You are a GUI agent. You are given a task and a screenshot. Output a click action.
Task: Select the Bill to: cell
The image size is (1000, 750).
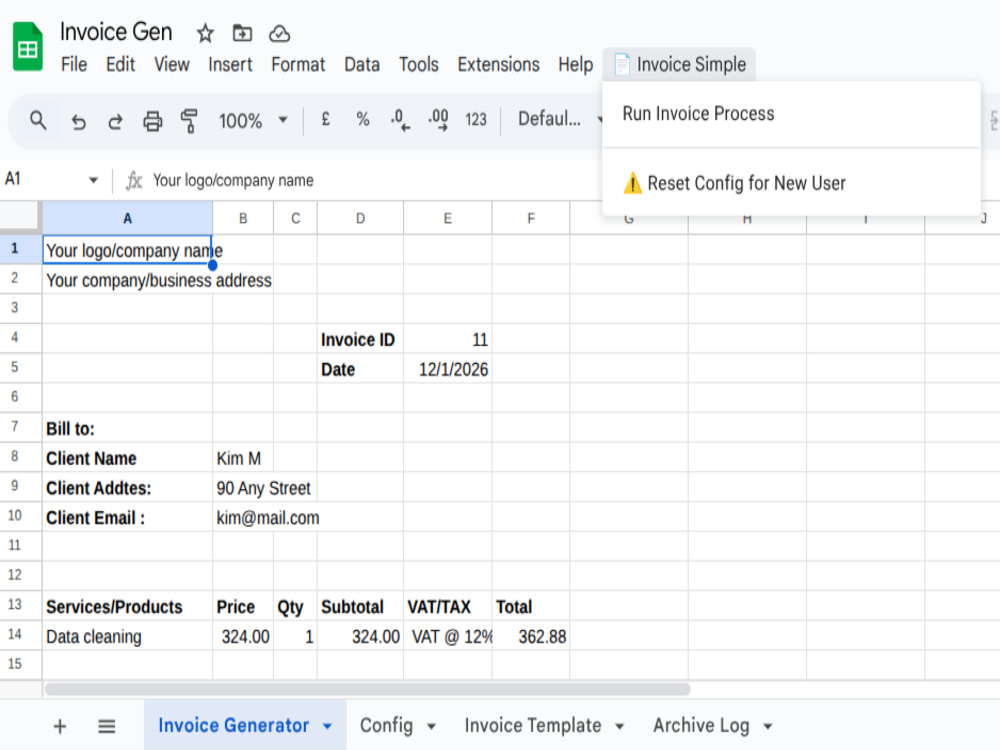[x=128, y=429]
